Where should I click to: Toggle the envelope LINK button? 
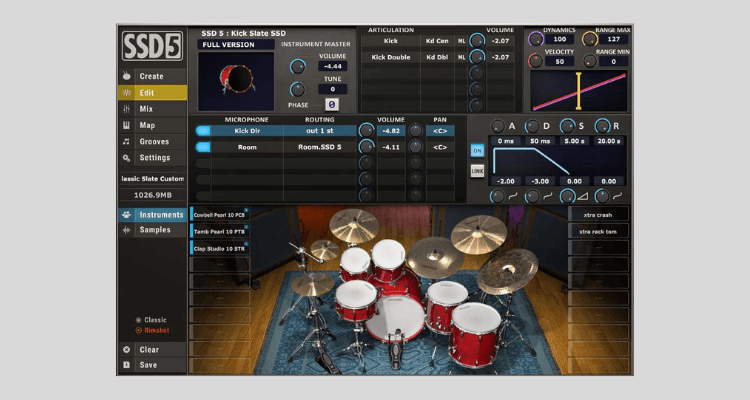coord(477,171)
